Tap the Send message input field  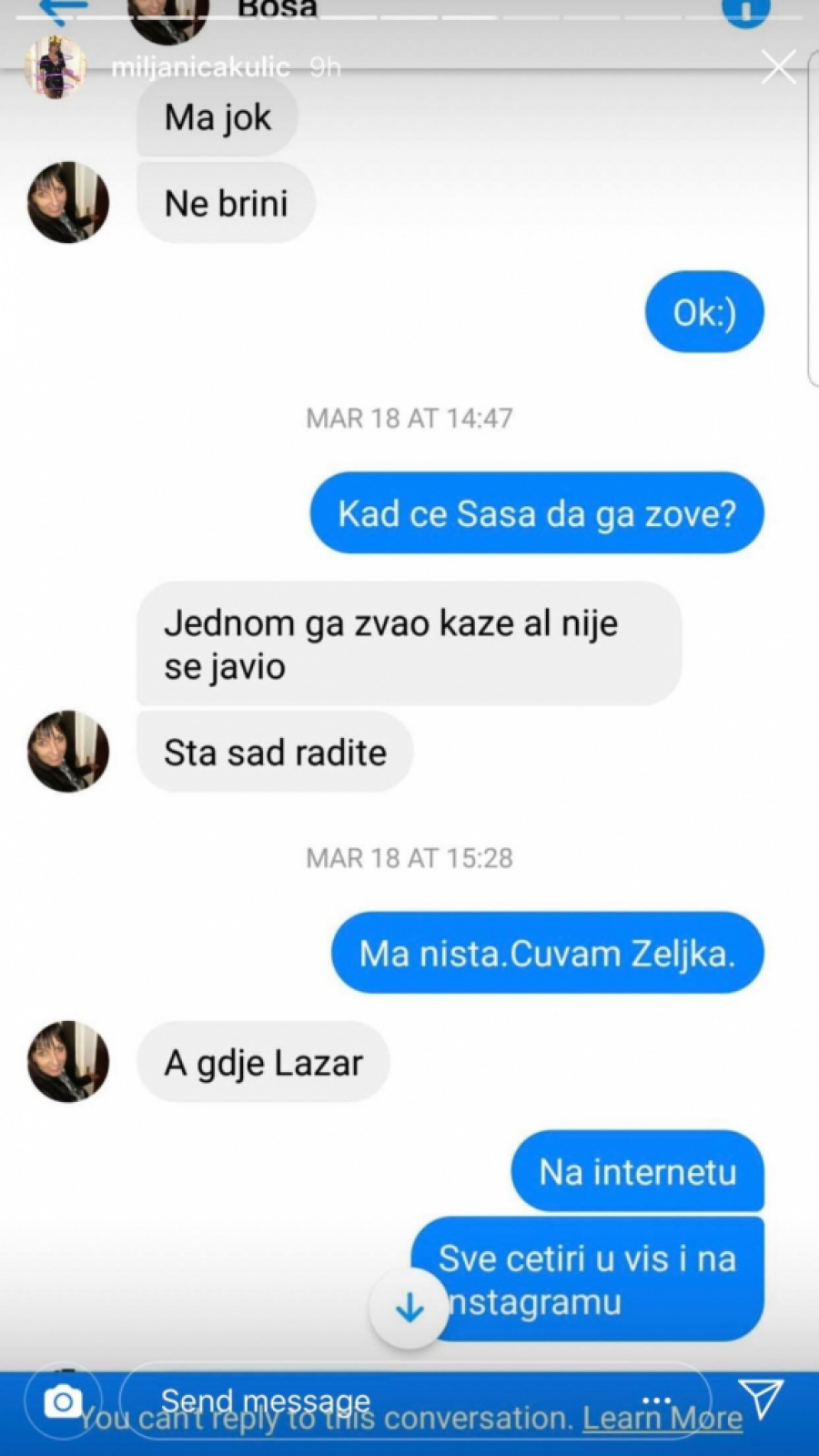[415, 1401]
